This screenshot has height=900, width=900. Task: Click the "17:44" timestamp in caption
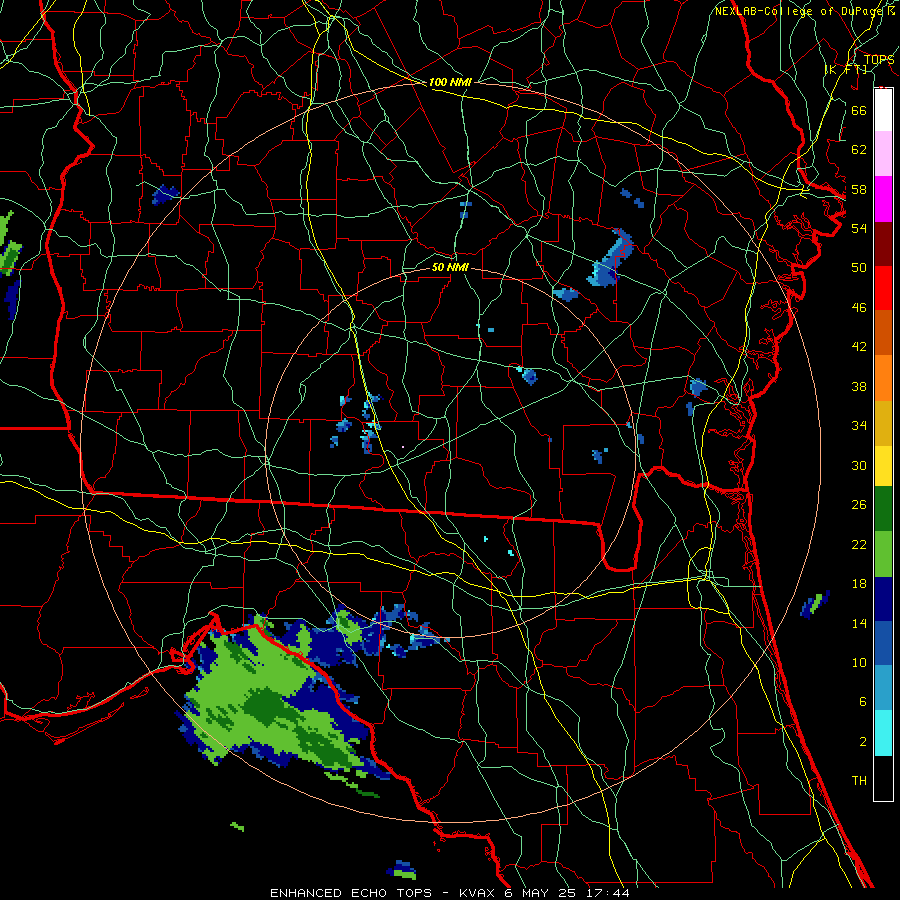(x=607, y=893)
